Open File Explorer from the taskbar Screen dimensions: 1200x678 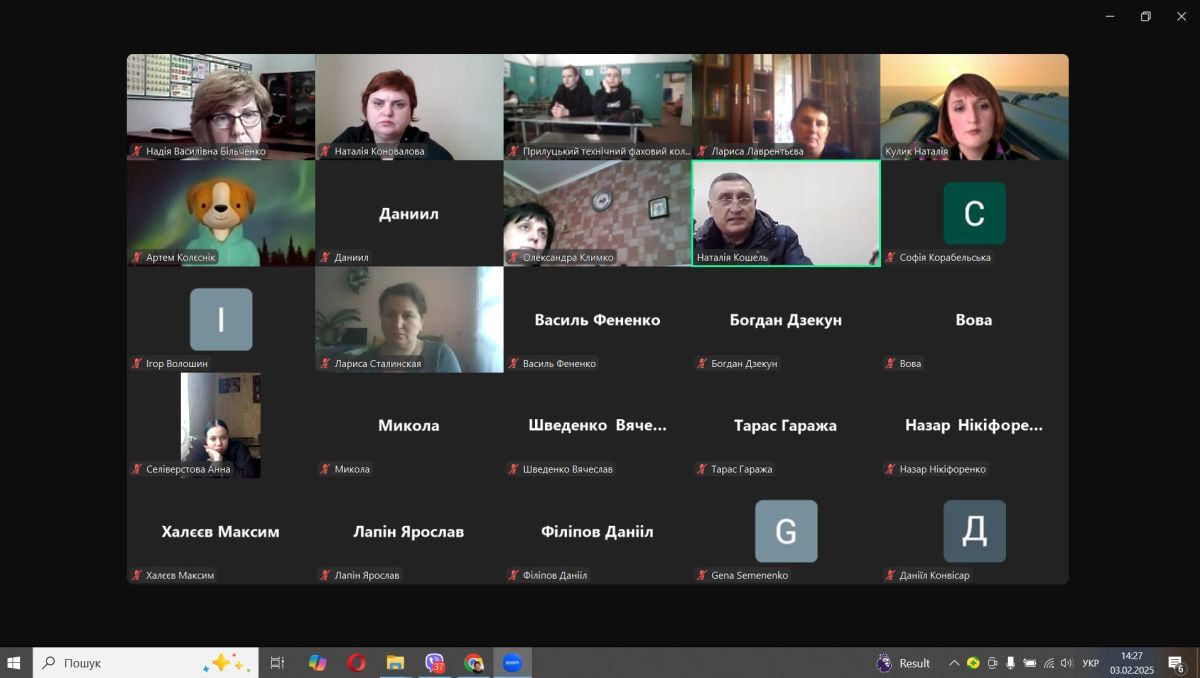[x=395, y=663]
